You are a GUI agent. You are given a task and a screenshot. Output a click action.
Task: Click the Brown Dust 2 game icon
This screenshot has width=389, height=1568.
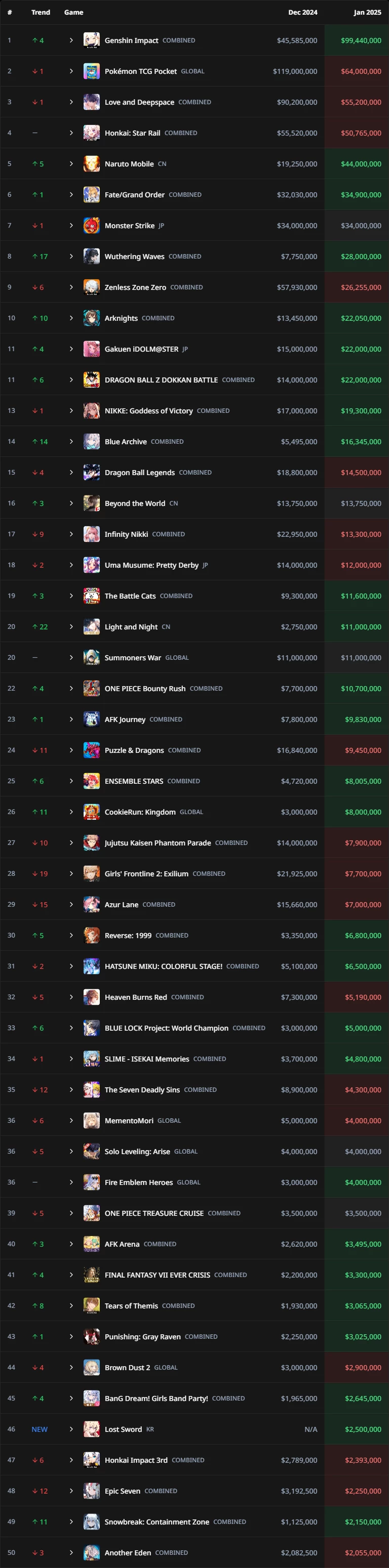92,1367
